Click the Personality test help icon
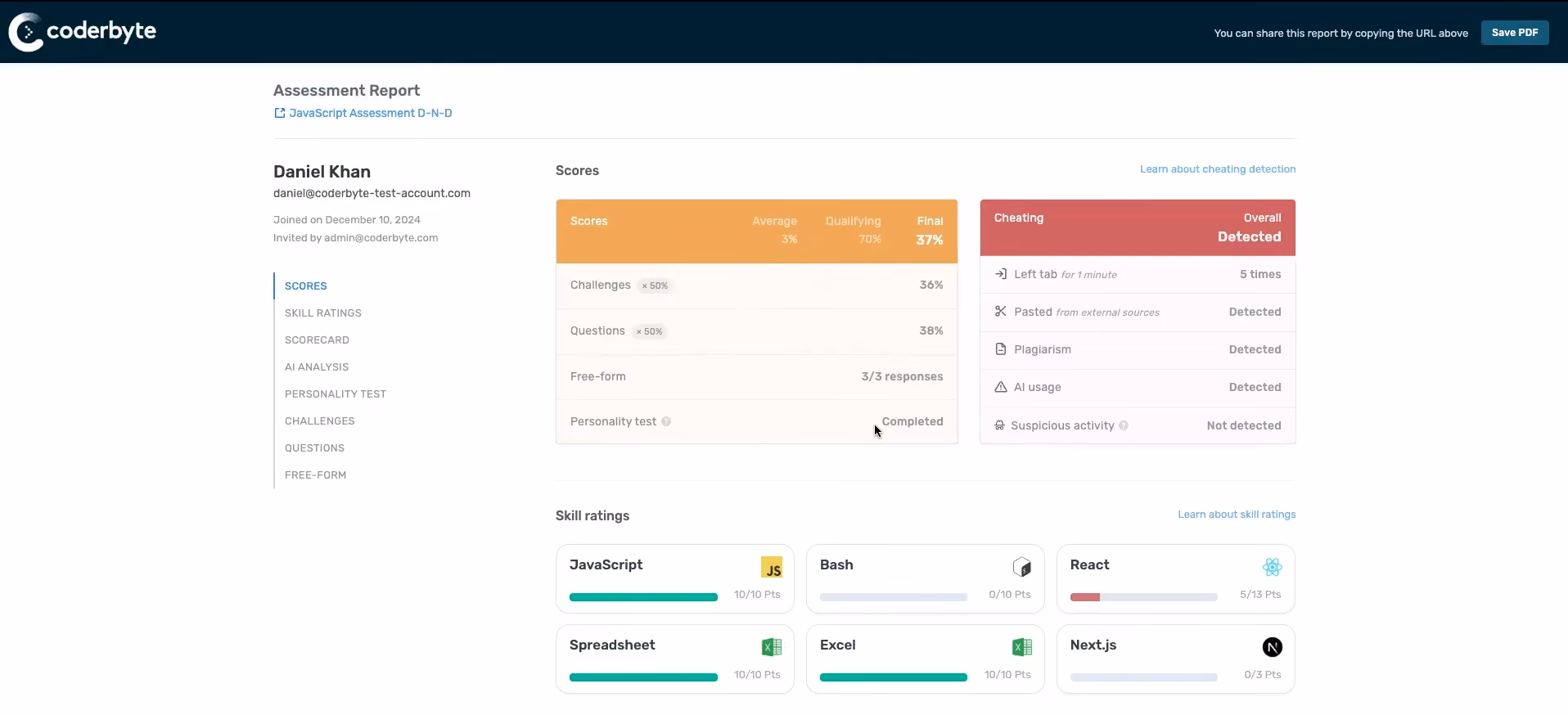This screenshot has width=1568, height=715. coord(666,422)
